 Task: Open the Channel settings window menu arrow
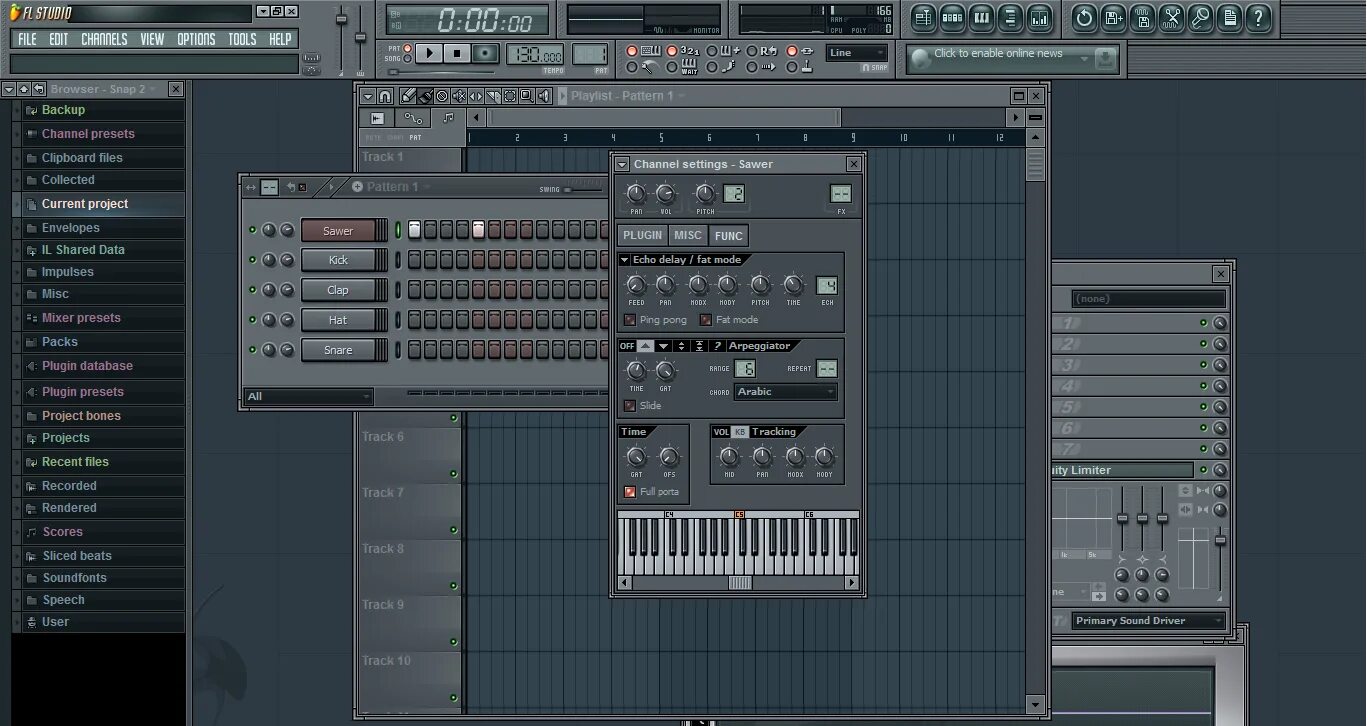622,164
